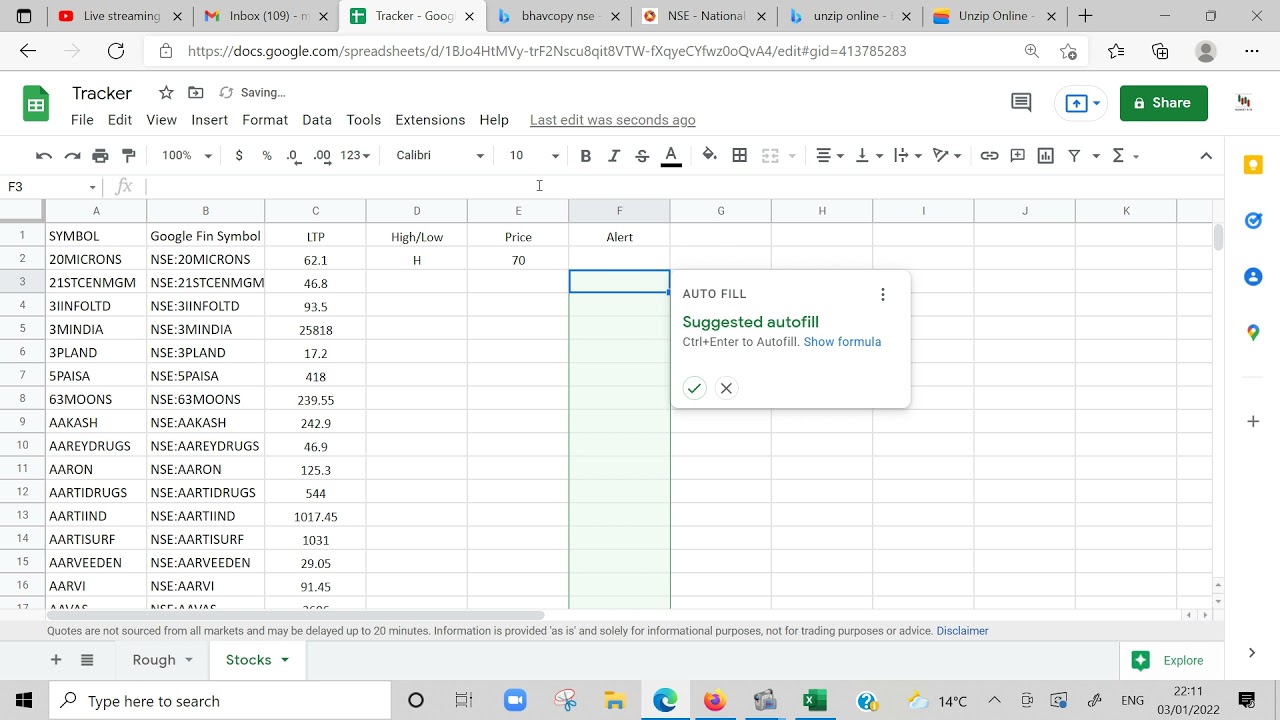The width and height of the screenshot is (1280, 720).
Task: Click the Create a filter icon
Action: point(1074,156)
